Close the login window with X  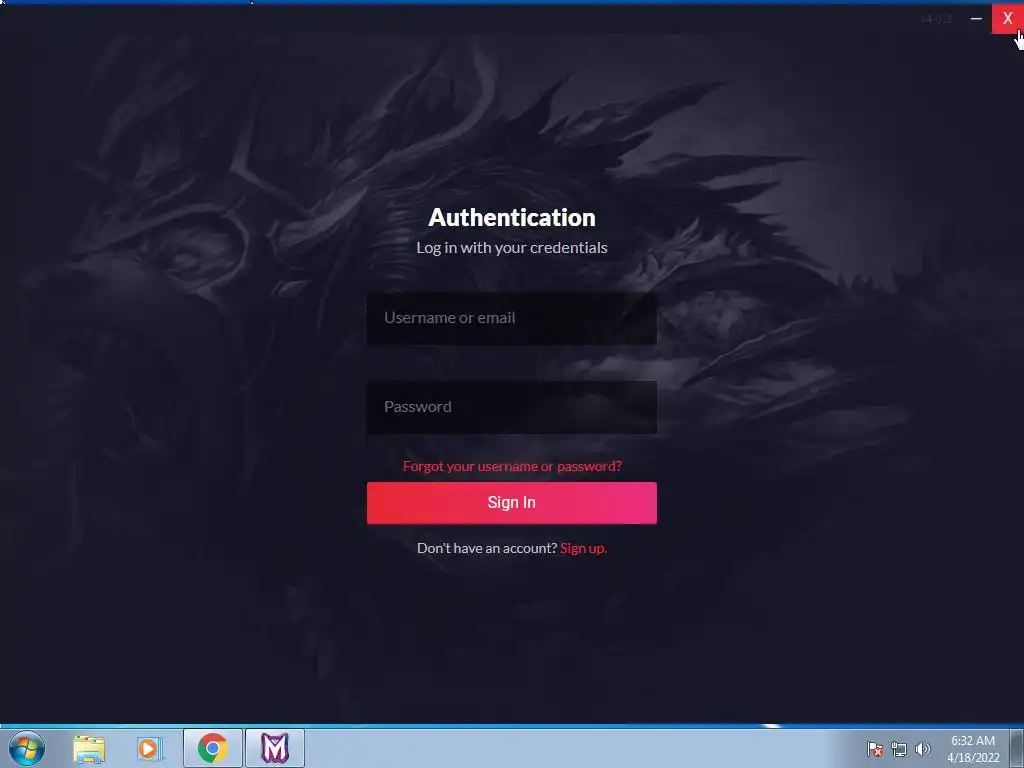coord(1007,19)
